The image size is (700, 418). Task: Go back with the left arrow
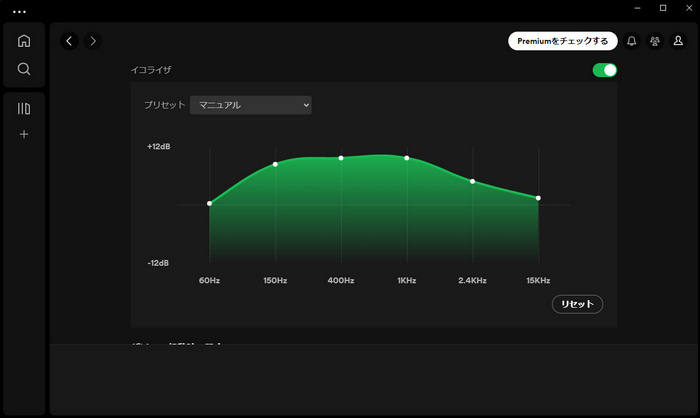(69, 41)
